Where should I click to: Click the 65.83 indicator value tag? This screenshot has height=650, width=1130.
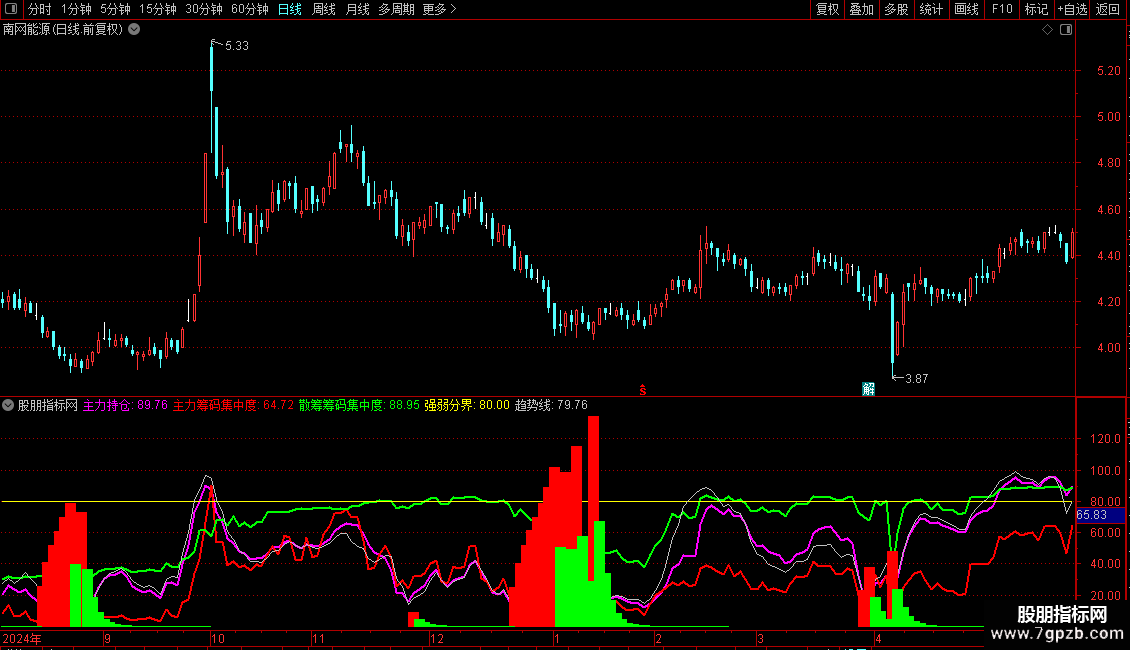(1100, 515)
